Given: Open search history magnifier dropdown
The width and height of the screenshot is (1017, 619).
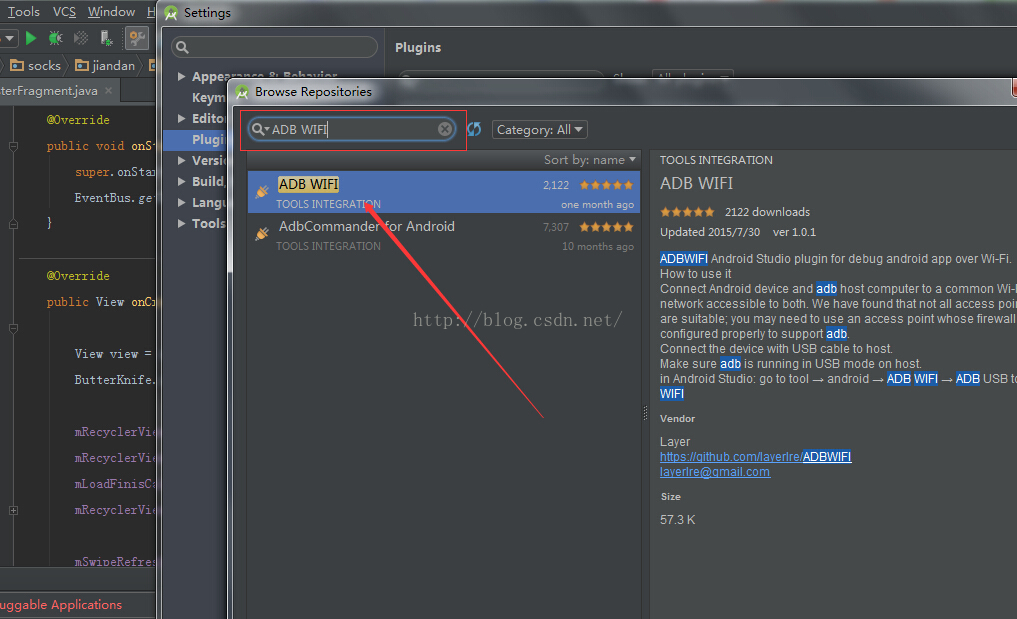Looking at the screenshot, I should (x=260, y=129).
